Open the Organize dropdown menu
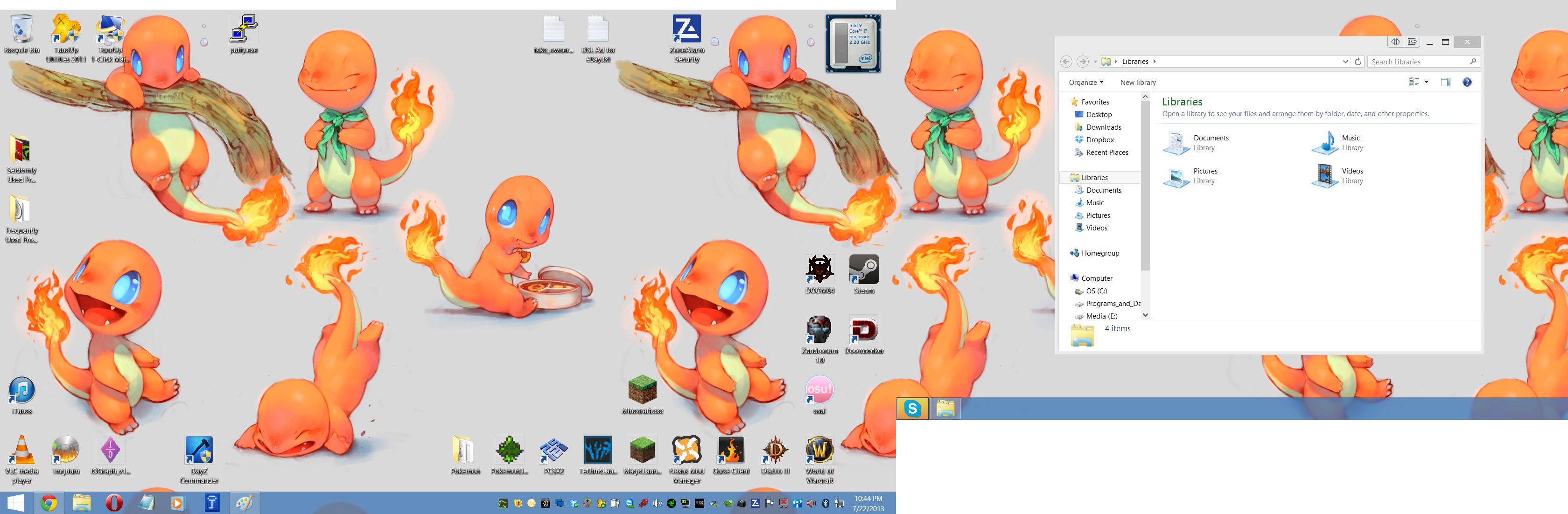Screen dimensions: 1568x514 coord(1085,82)
